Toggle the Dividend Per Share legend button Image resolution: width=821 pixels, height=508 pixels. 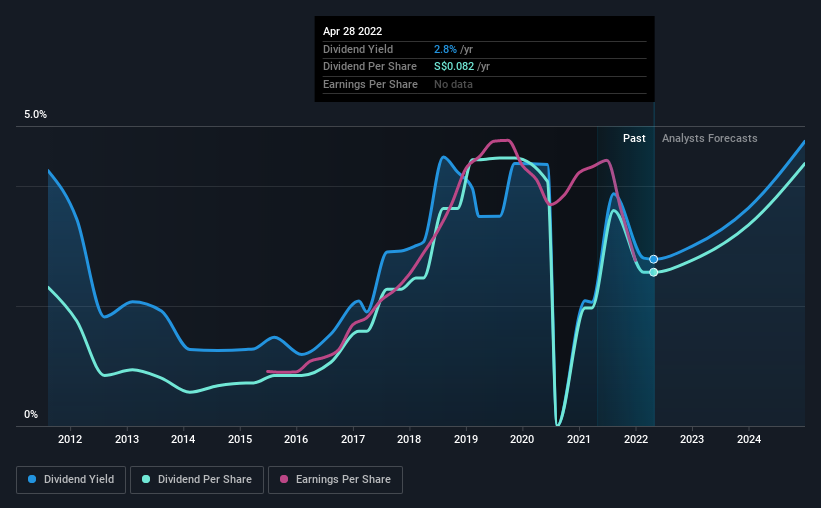197,480
